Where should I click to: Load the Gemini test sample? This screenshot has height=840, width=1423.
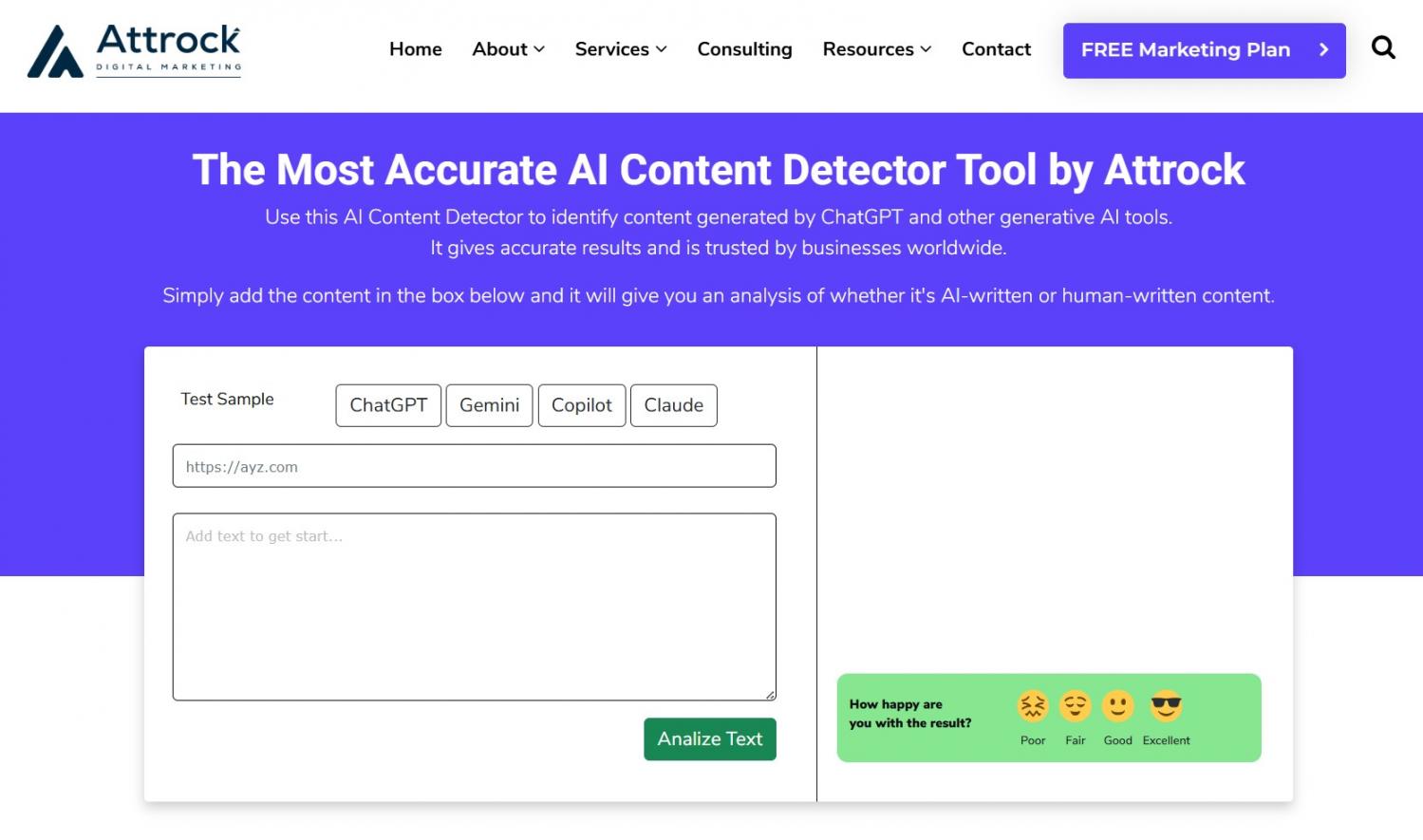click(489, 405)
